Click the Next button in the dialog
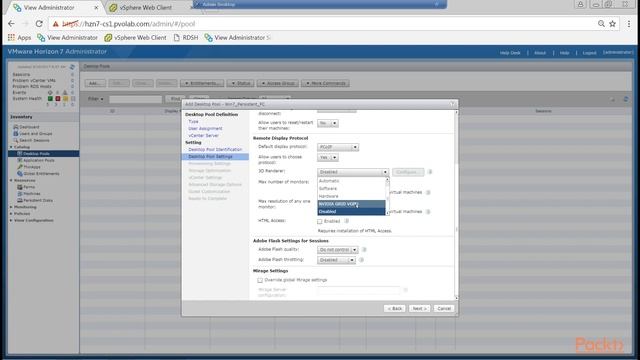The image size is (640, 360). click(x=419, y=309)
